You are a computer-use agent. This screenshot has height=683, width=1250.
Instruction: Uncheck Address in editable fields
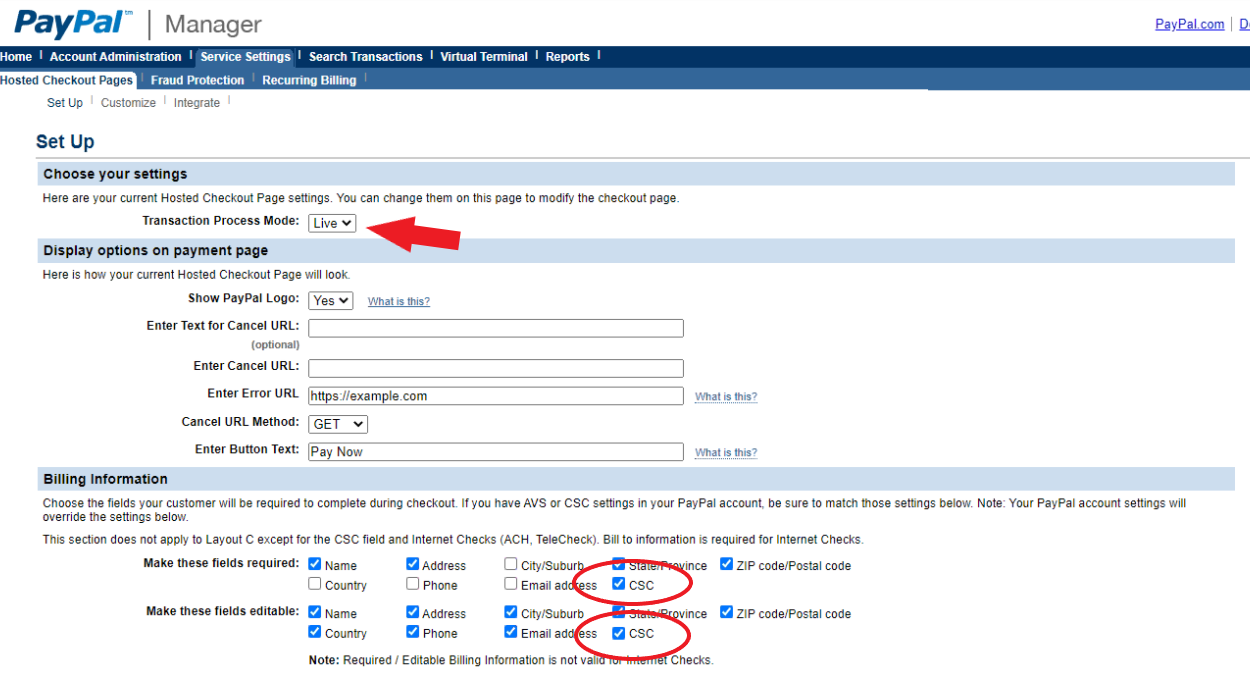point(413,612)
